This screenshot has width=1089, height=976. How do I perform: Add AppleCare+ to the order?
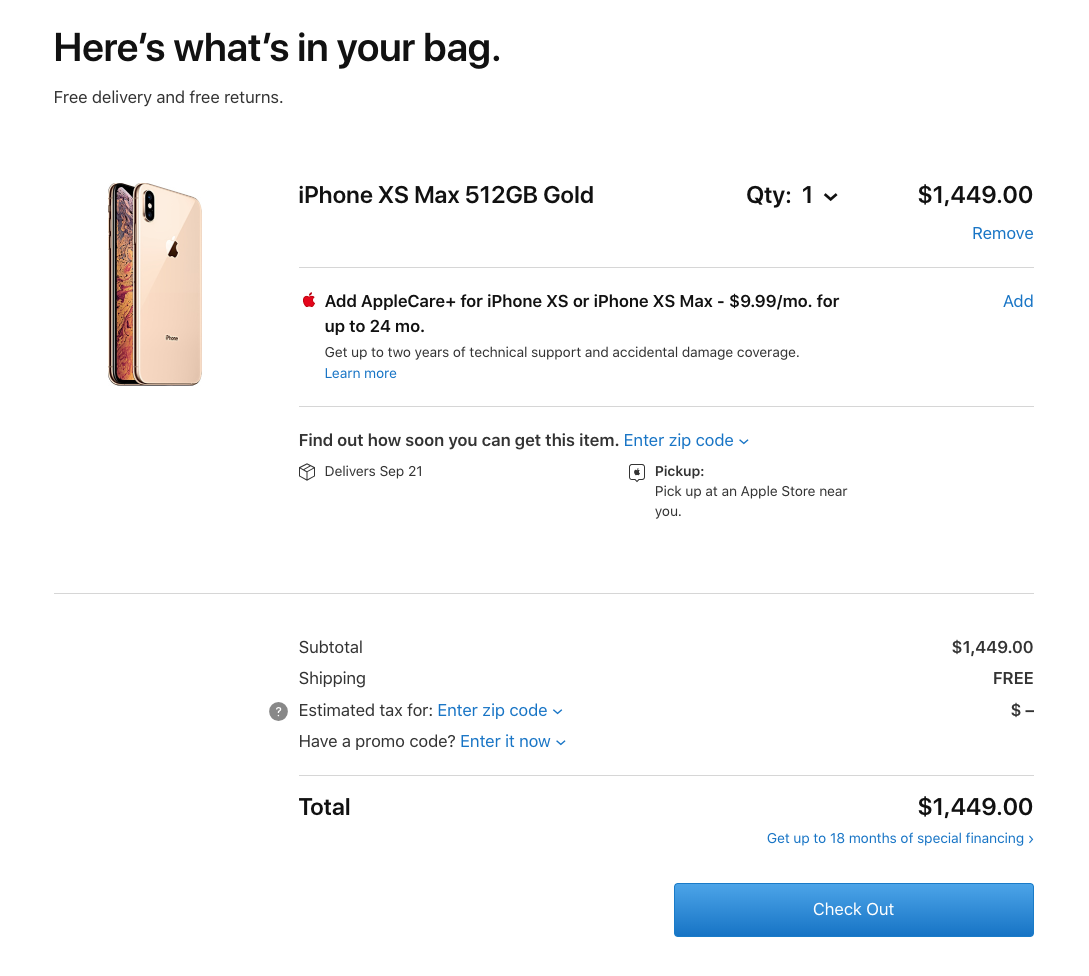pos(1017,301)
